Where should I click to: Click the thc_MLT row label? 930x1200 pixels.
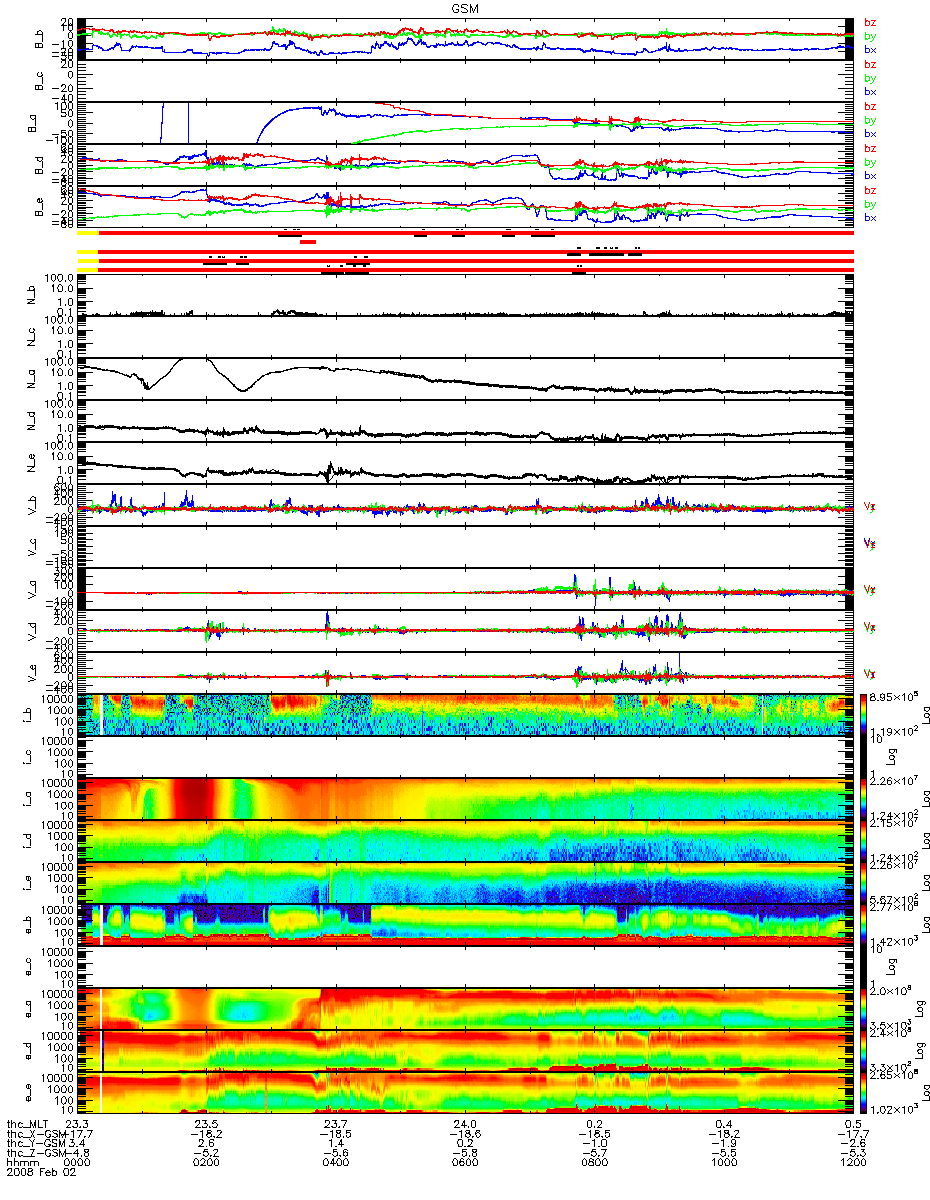click(x=27, y=1123)
